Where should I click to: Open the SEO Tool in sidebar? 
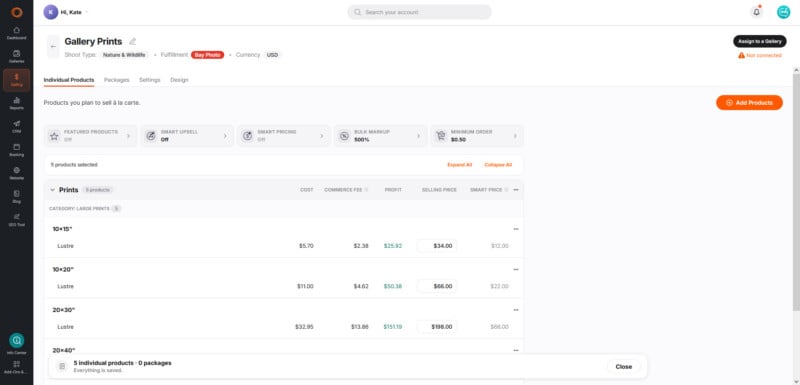click(16, 220)
